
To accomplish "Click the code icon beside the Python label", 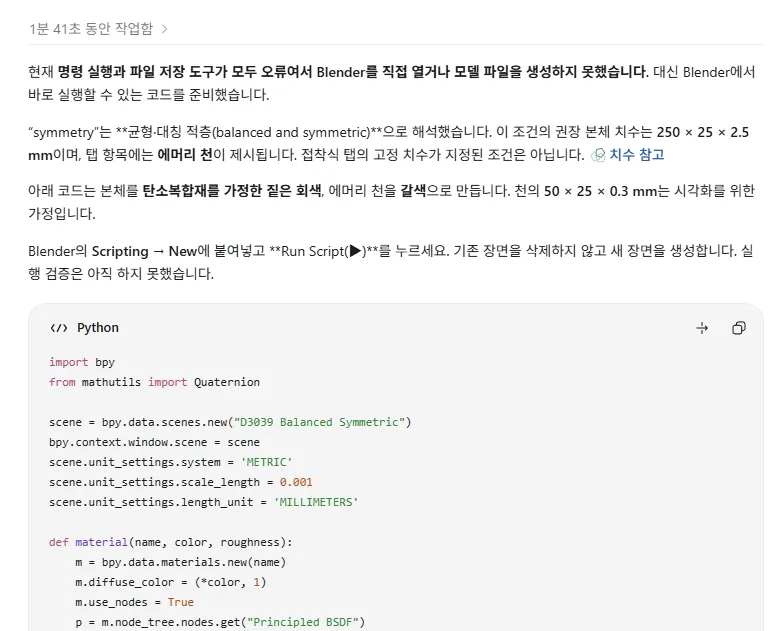I will pyautogui.click(x=59, y=328).
